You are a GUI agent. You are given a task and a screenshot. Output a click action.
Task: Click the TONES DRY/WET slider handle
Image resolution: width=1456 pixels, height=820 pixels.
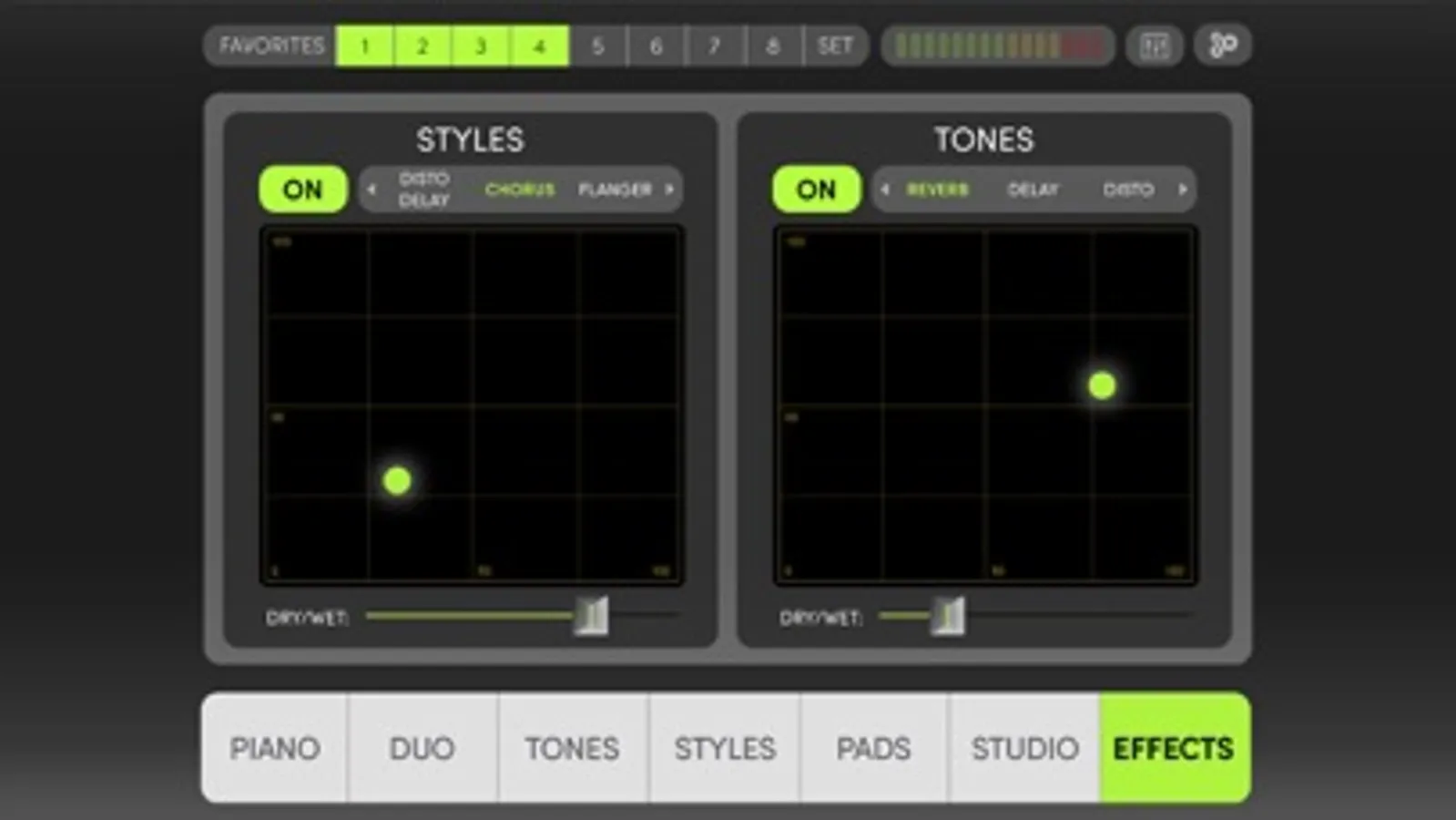click(x=948, y=616)
